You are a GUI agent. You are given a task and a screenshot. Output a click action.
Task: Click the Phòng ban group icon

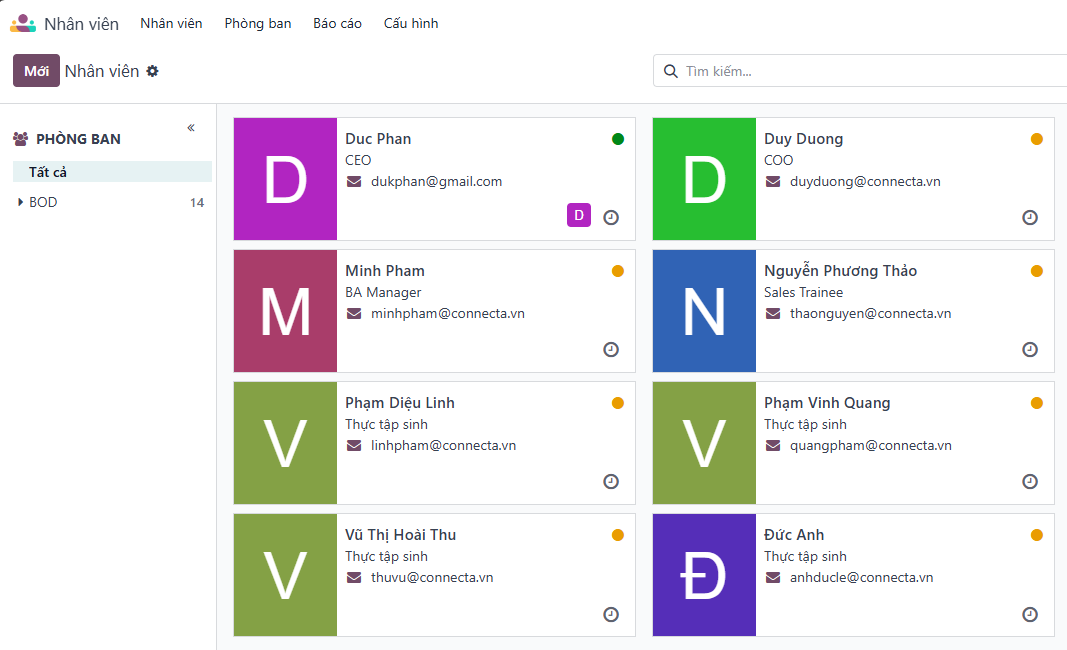20,139
